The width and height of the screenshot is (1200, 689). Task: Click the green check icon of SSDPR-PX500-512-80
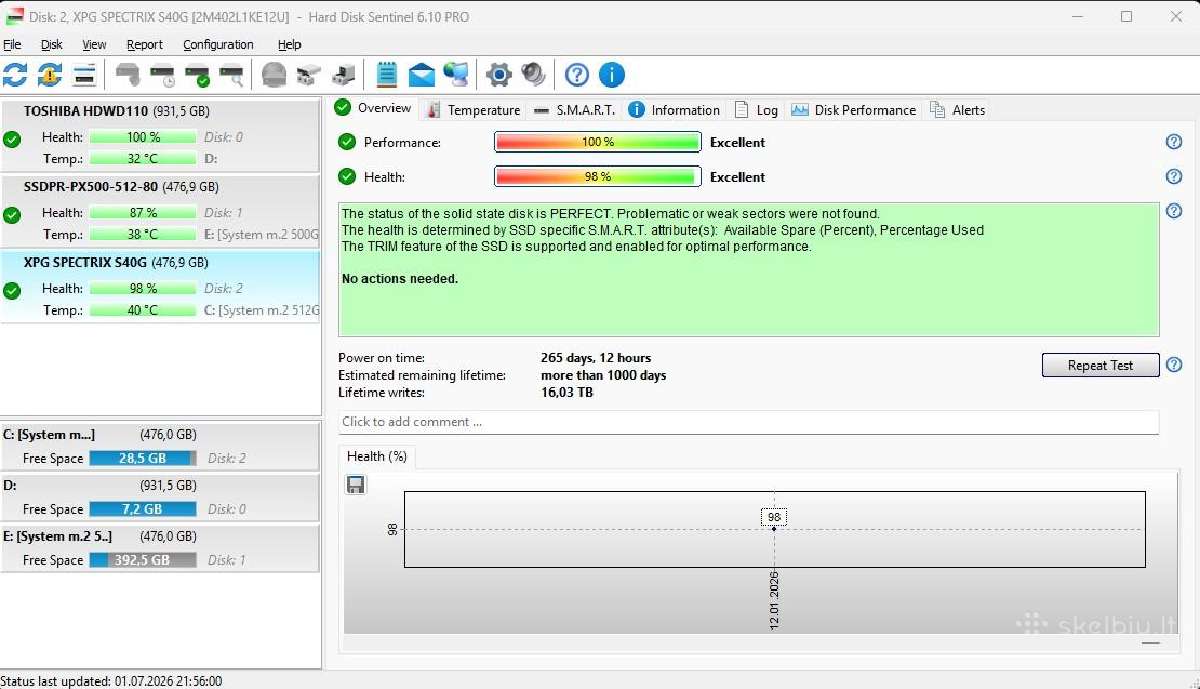(x=12, y=215)
